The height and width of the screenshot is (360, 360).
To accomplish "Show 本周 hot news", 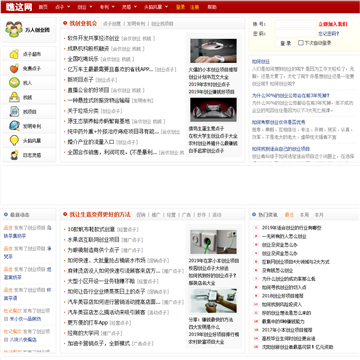I will click(304, 215).
